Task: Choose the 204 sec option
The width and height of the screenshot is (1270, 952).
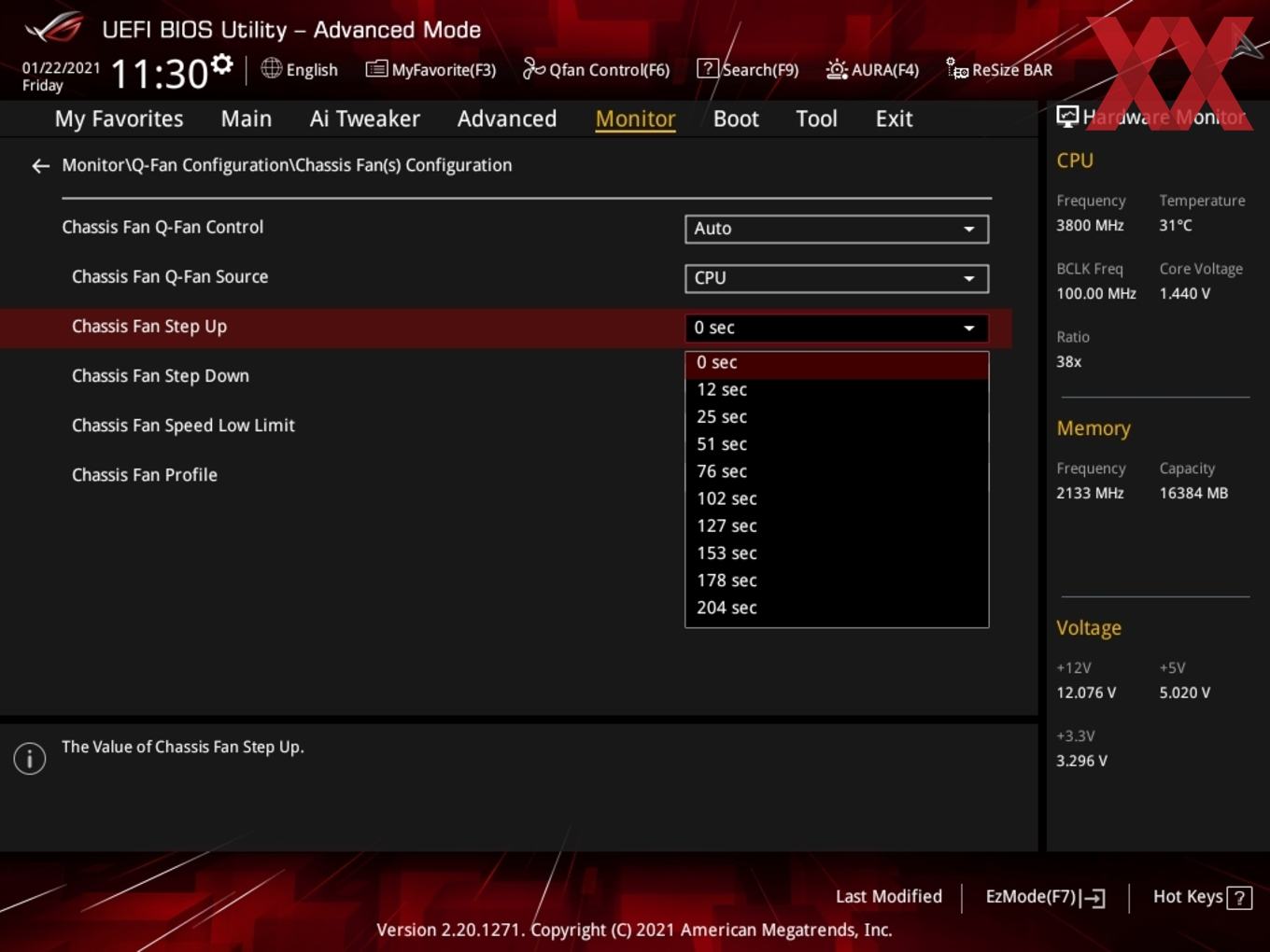Action: [837, 608]
